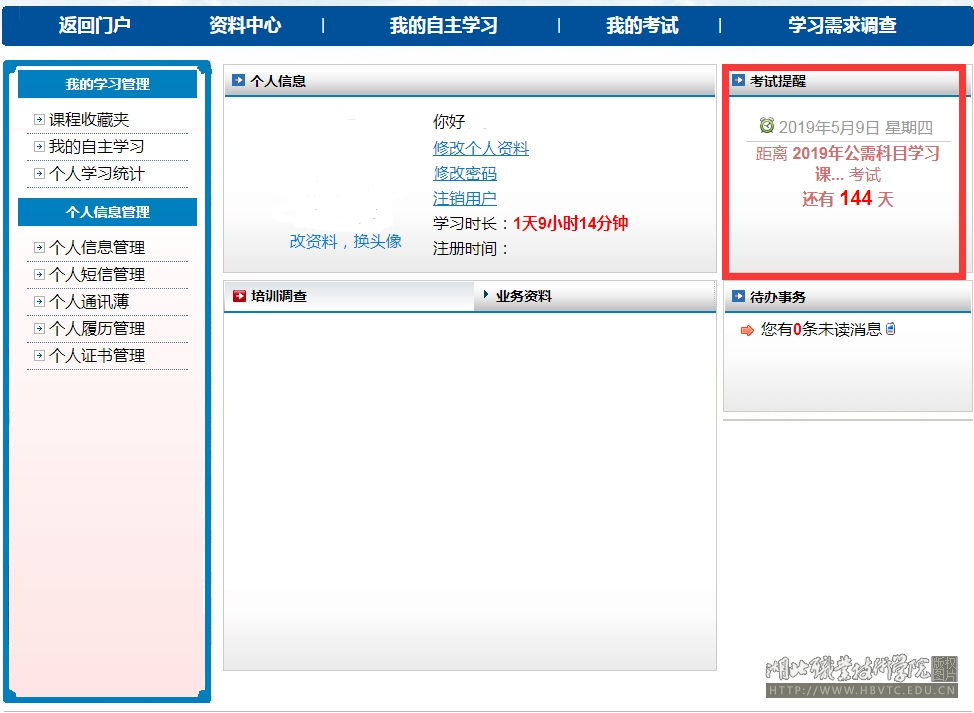Image resolution: width=974 pixels, height=713 pixels.
Task: Click the icon beside 课程收藏夹
Action: click(x=39, y=120)
